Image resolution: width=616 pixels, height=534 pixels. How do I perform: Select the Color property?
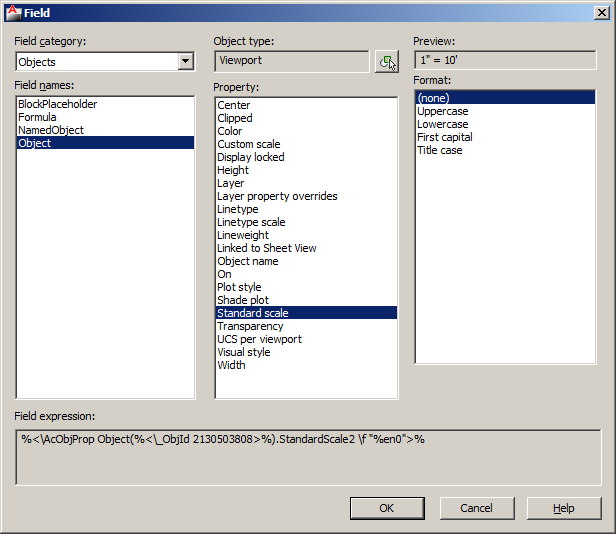306,131
